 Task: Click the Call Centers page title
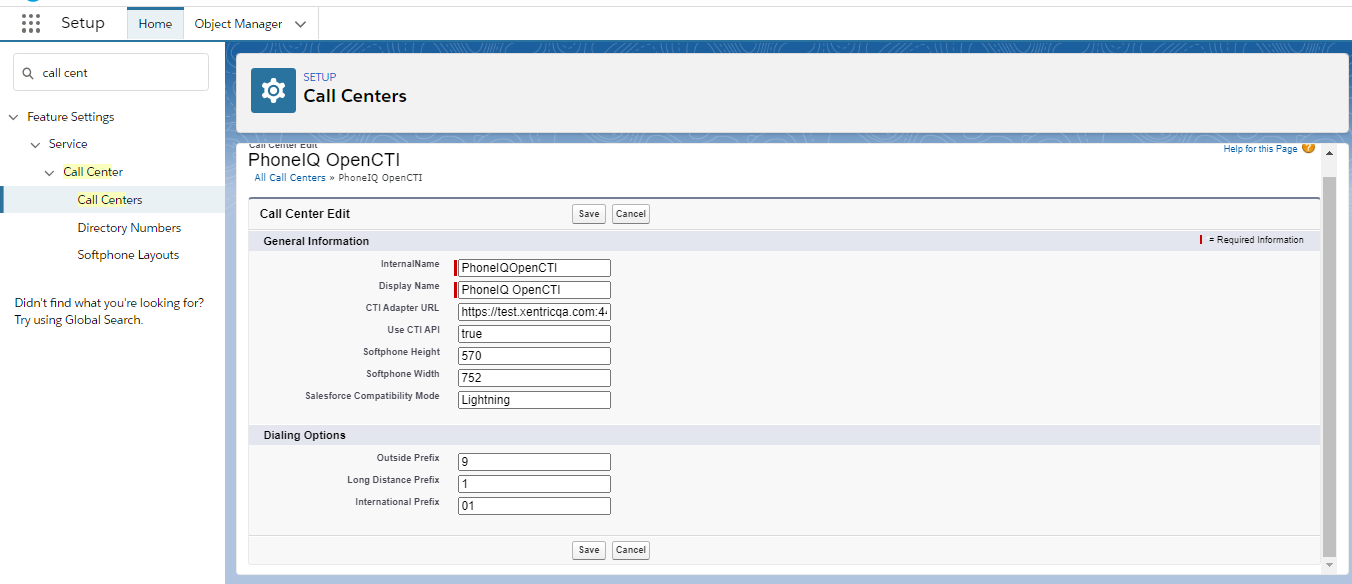coord(355,96)
